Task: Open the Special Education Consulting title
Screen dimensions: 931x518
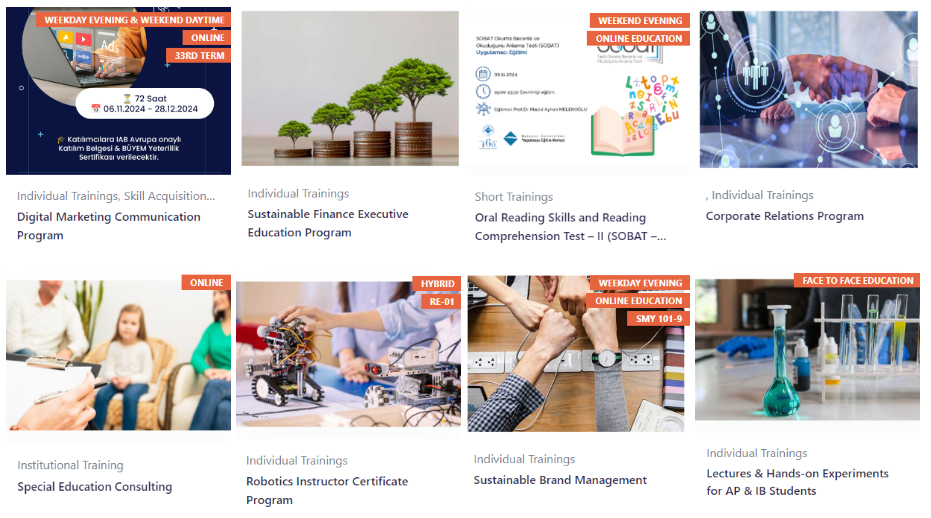Action: pos(94,487)
